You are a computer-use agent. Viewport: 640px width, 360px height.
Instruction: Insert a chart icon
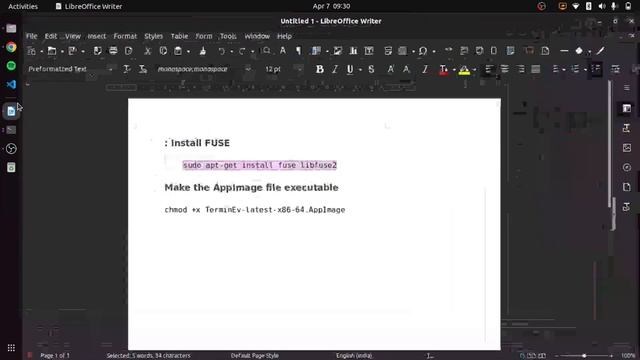click(353, 51)
